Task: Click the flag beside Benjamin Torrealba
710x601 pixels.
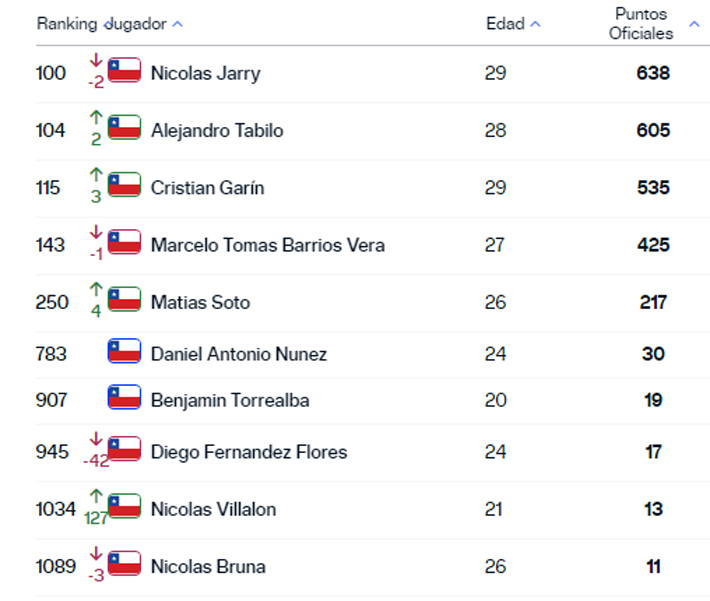Action: point(124,398)
